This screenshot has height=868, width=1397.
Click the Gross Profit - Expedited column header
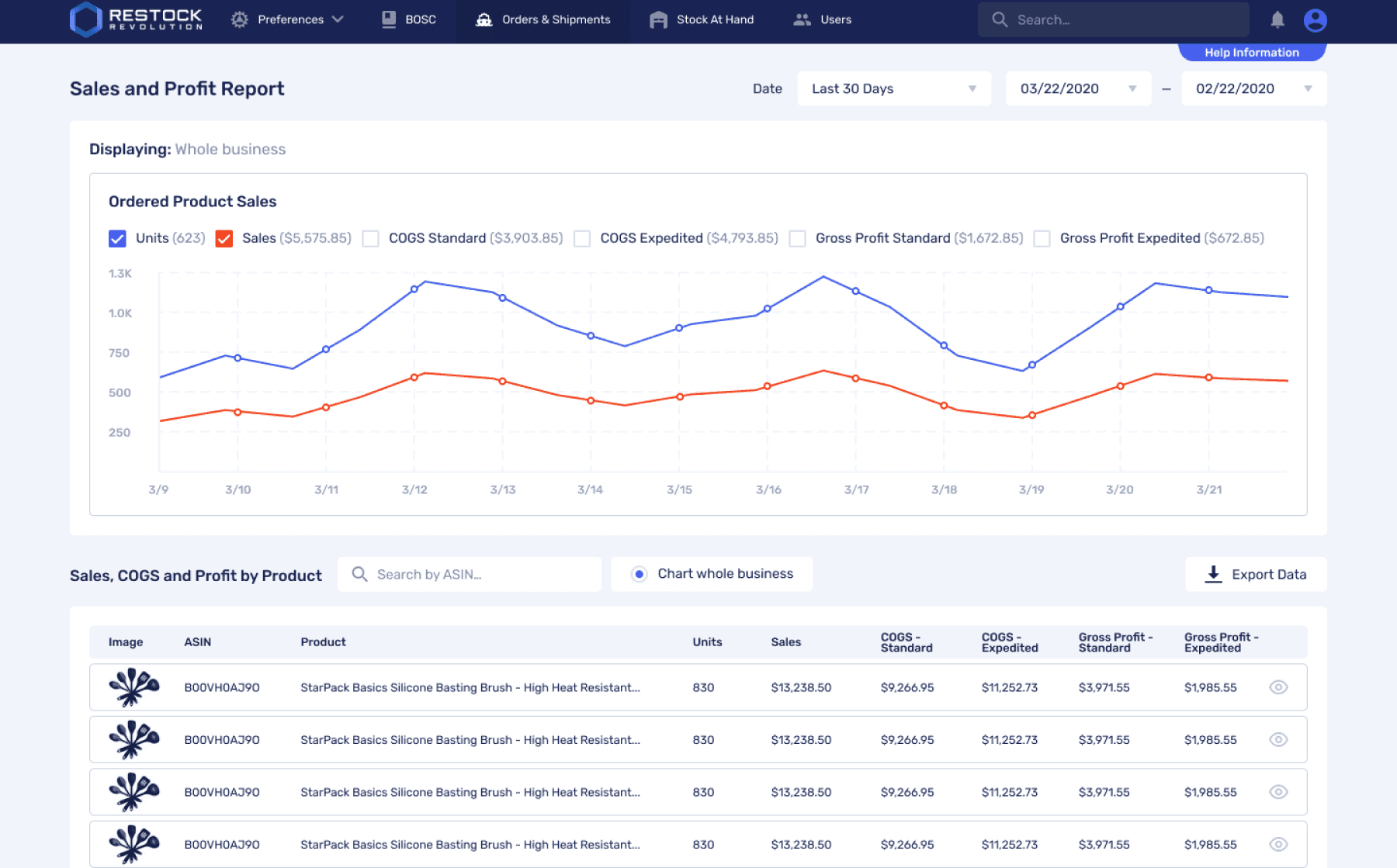pos(1222,642)
